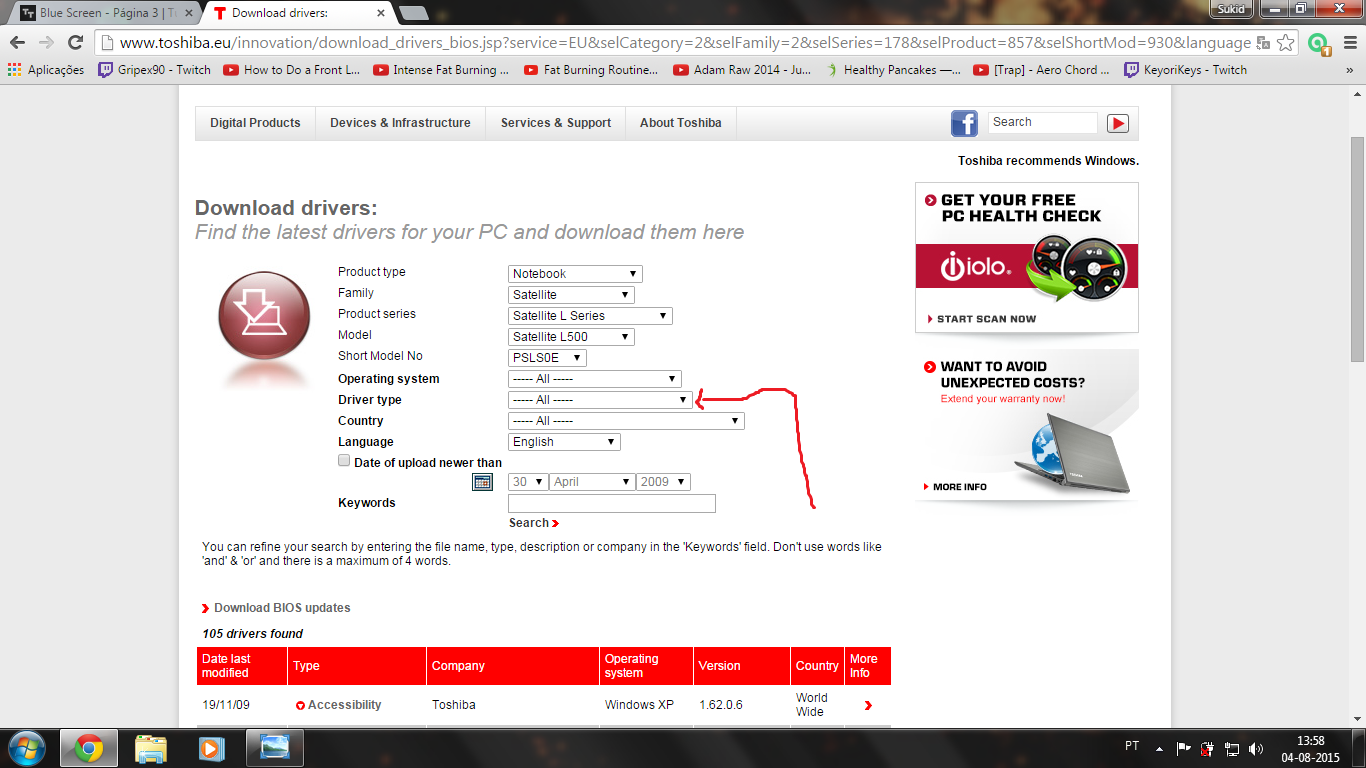Click the 'Date last modified' column header
The image size is (1366, 768).
tap(243, 666)
